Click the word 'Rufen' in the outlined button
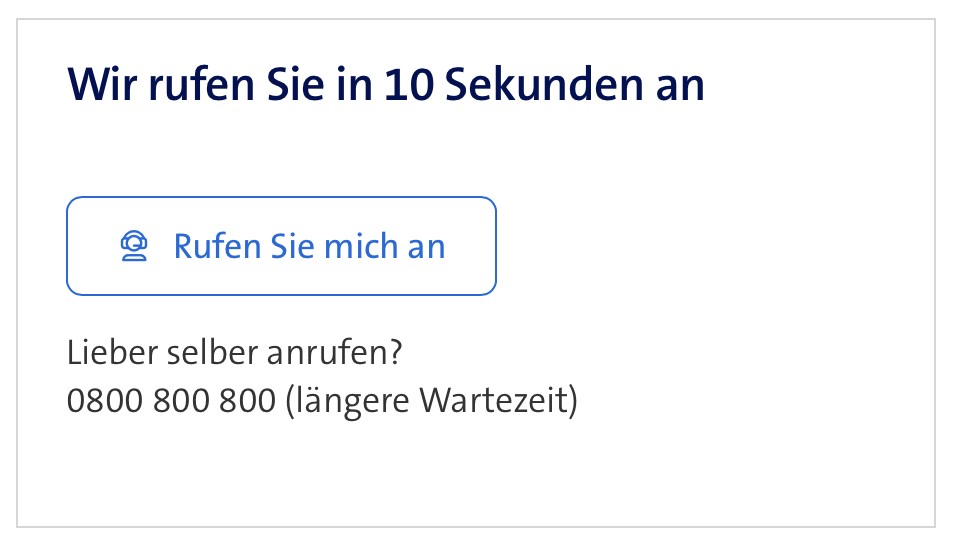This screenshot has height=550, width=978. click(217, 246)
